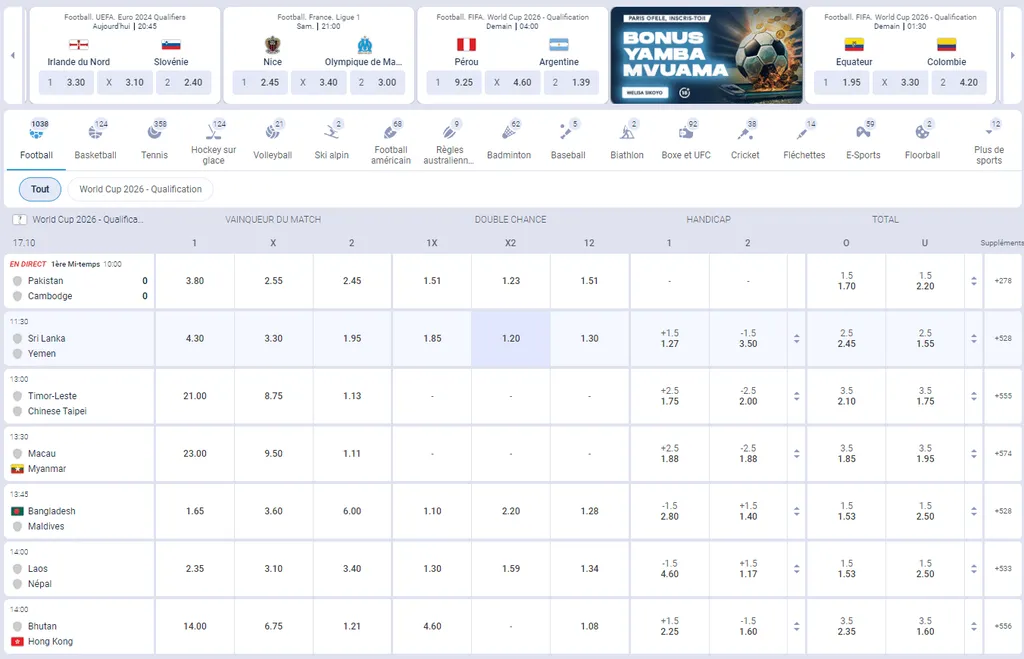Switch to the Tout filter tab
Screen dimensions: 1024x659
pyautogui.click(x=40, y=189)
